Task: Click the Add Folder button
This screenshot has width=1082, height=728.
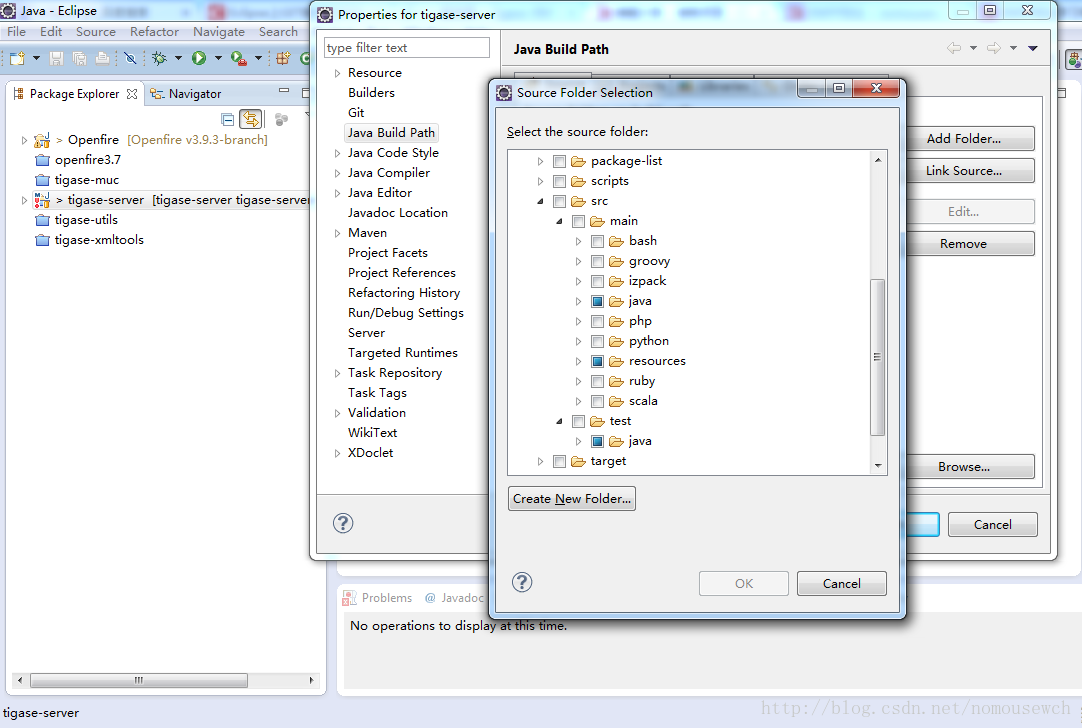Action: (963, 139)
